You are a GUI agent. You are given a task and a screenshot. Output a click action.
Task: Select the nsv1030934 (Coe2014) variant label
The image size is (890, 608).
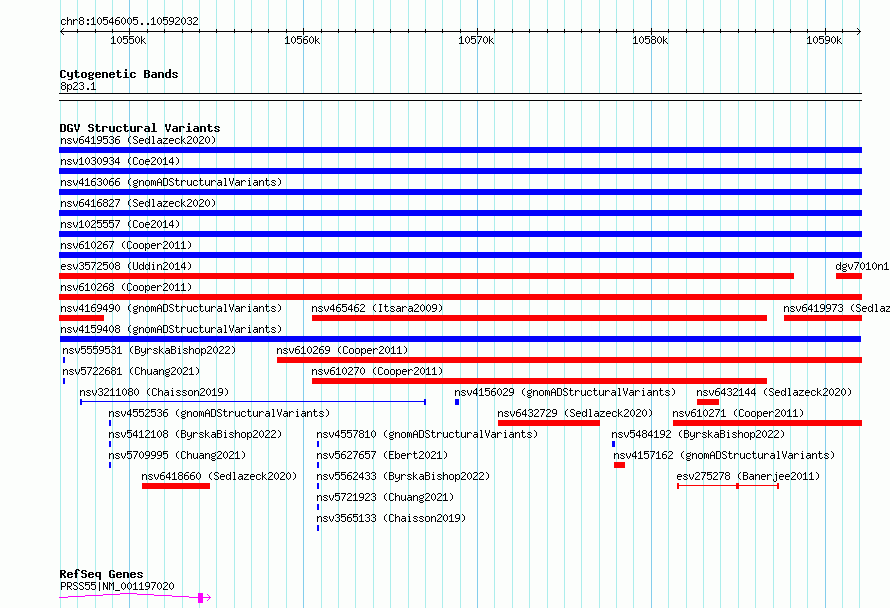point(120,161)
